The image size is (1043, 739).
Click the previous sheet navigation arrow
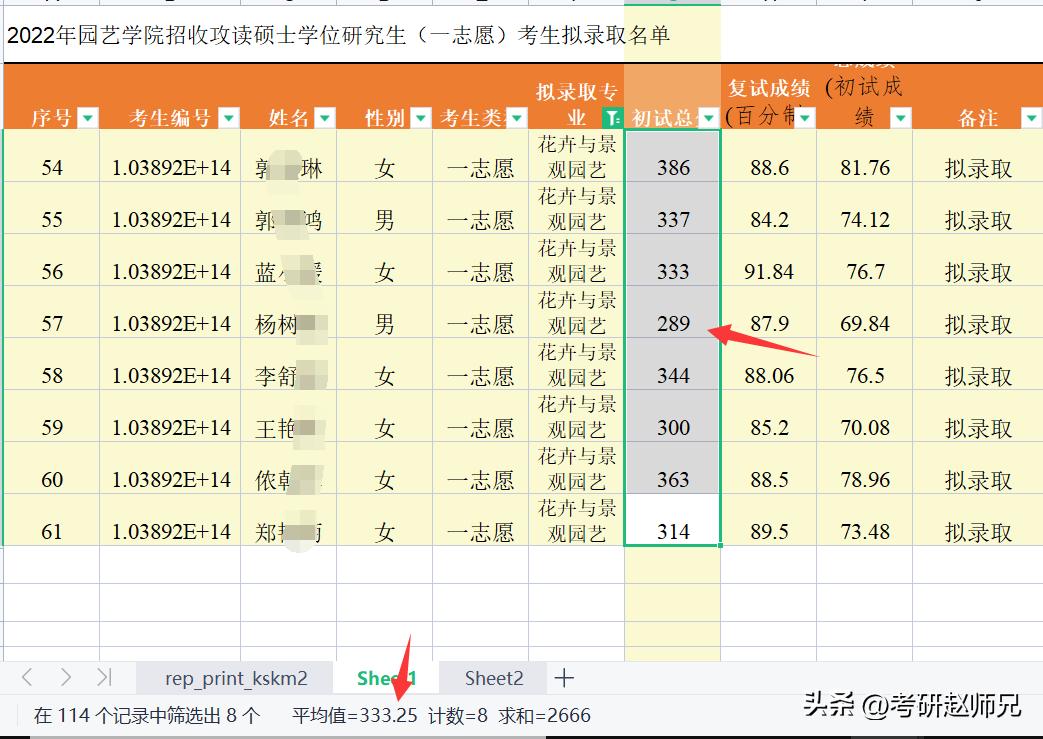point(29,678)
